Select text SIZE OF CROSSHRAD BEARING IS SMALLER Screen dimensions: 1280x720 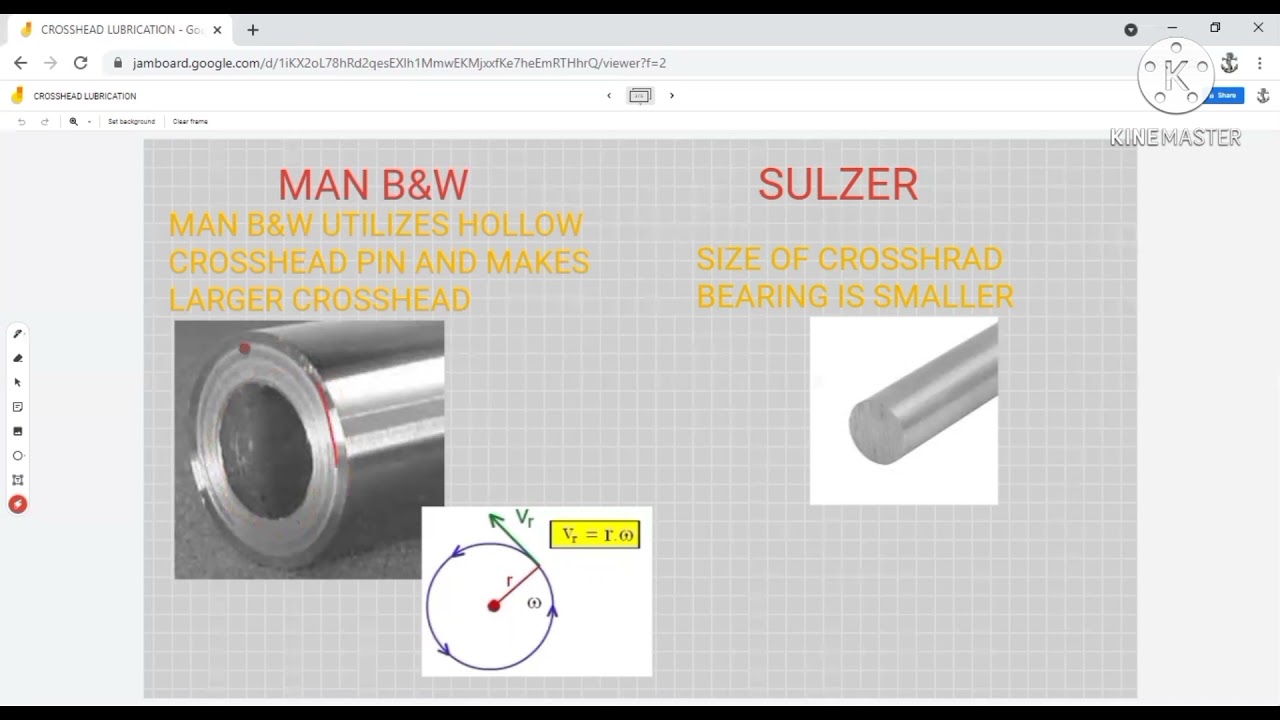pyautogui.click(x=855, y=277)
